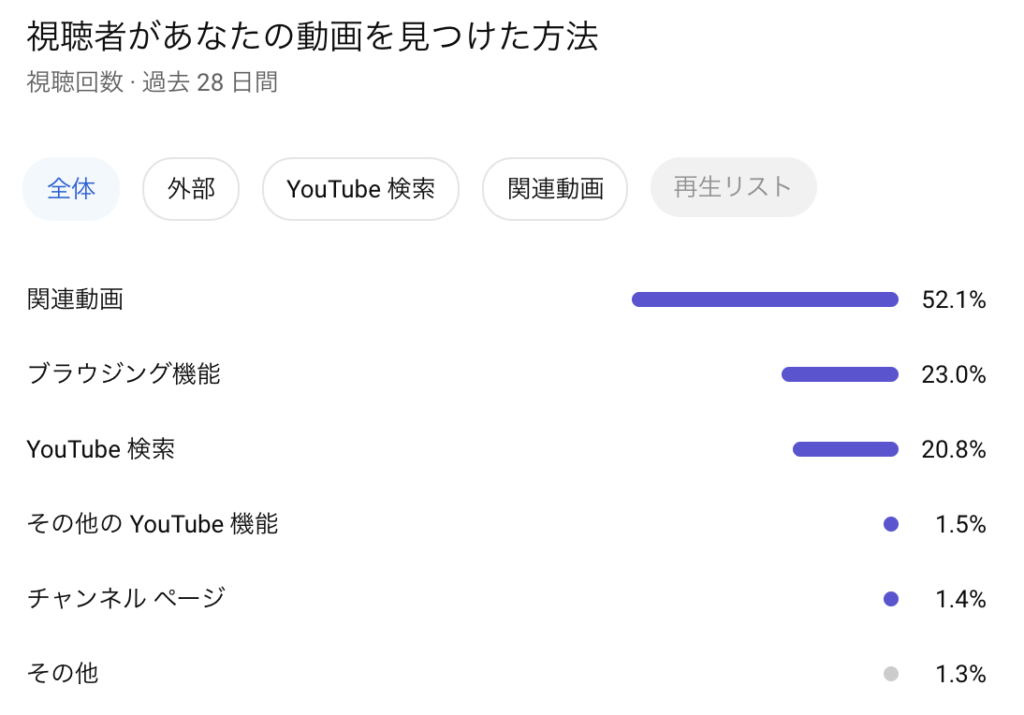Click the その他の YouTube 機能 label
Viewport: 1024px width, 715px height.
pyautogui.click(x=152, y=523)
